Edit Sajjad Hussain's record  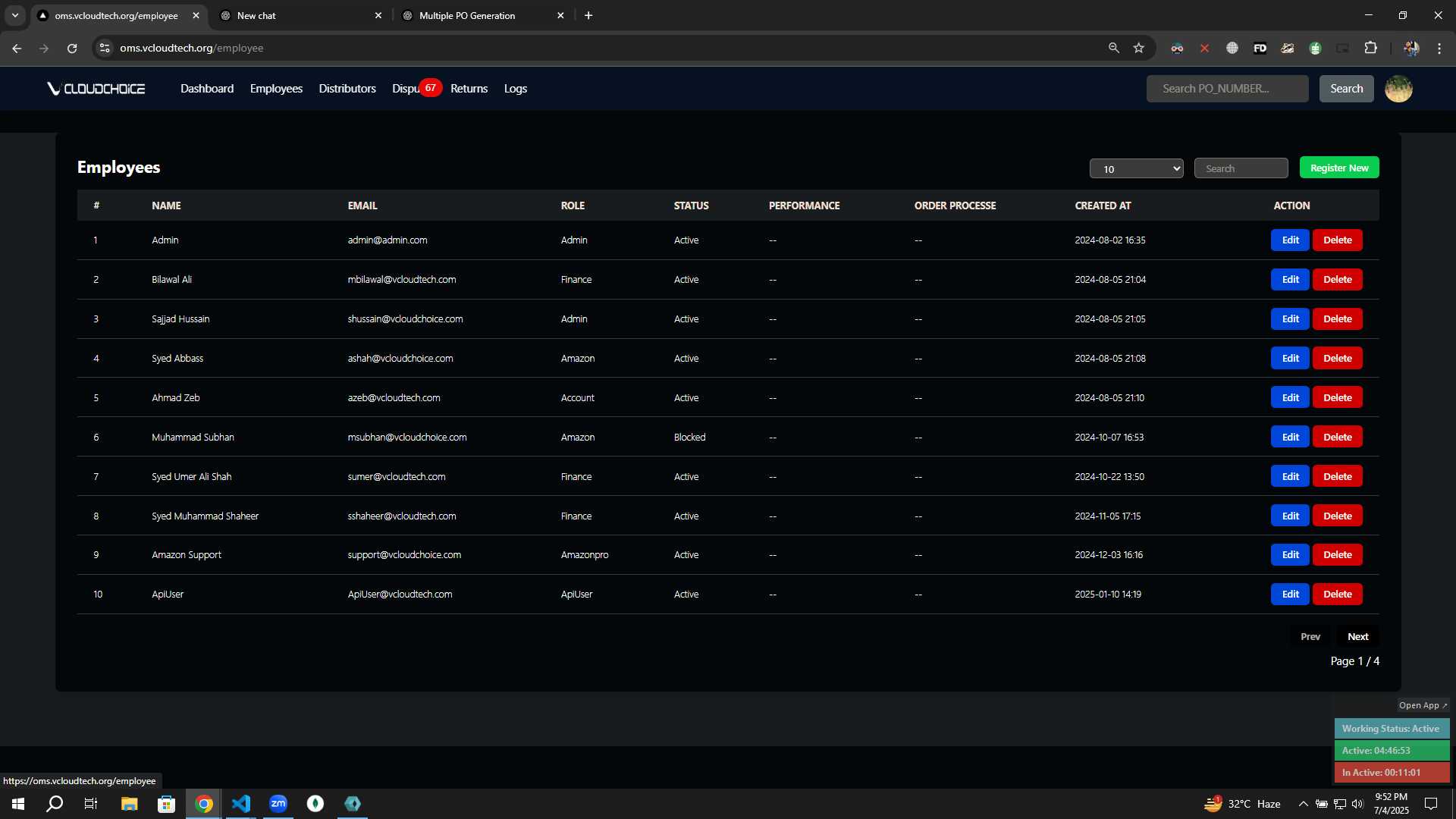[1290, 319]
